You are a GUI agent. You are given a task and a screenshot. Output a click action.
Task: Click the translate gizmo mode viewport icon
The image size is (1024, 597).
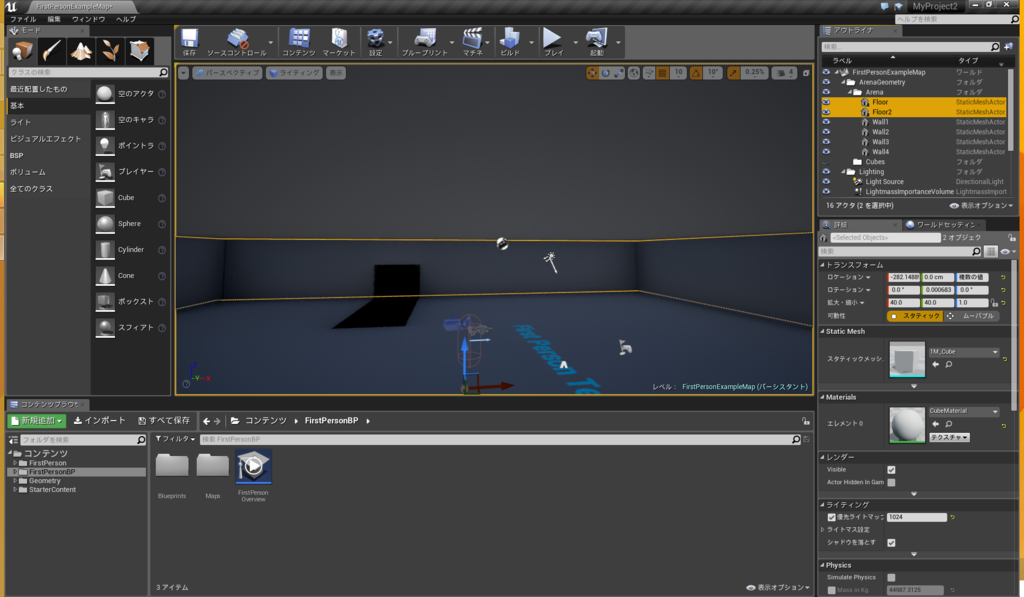[592, 73]
